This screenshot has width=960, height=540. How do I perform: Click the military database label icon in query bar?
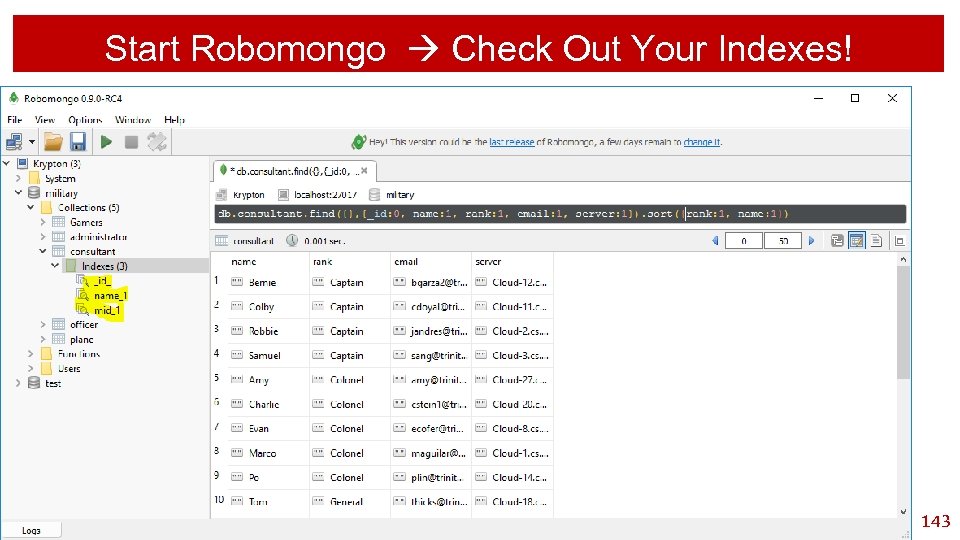(x=374, y=195)
